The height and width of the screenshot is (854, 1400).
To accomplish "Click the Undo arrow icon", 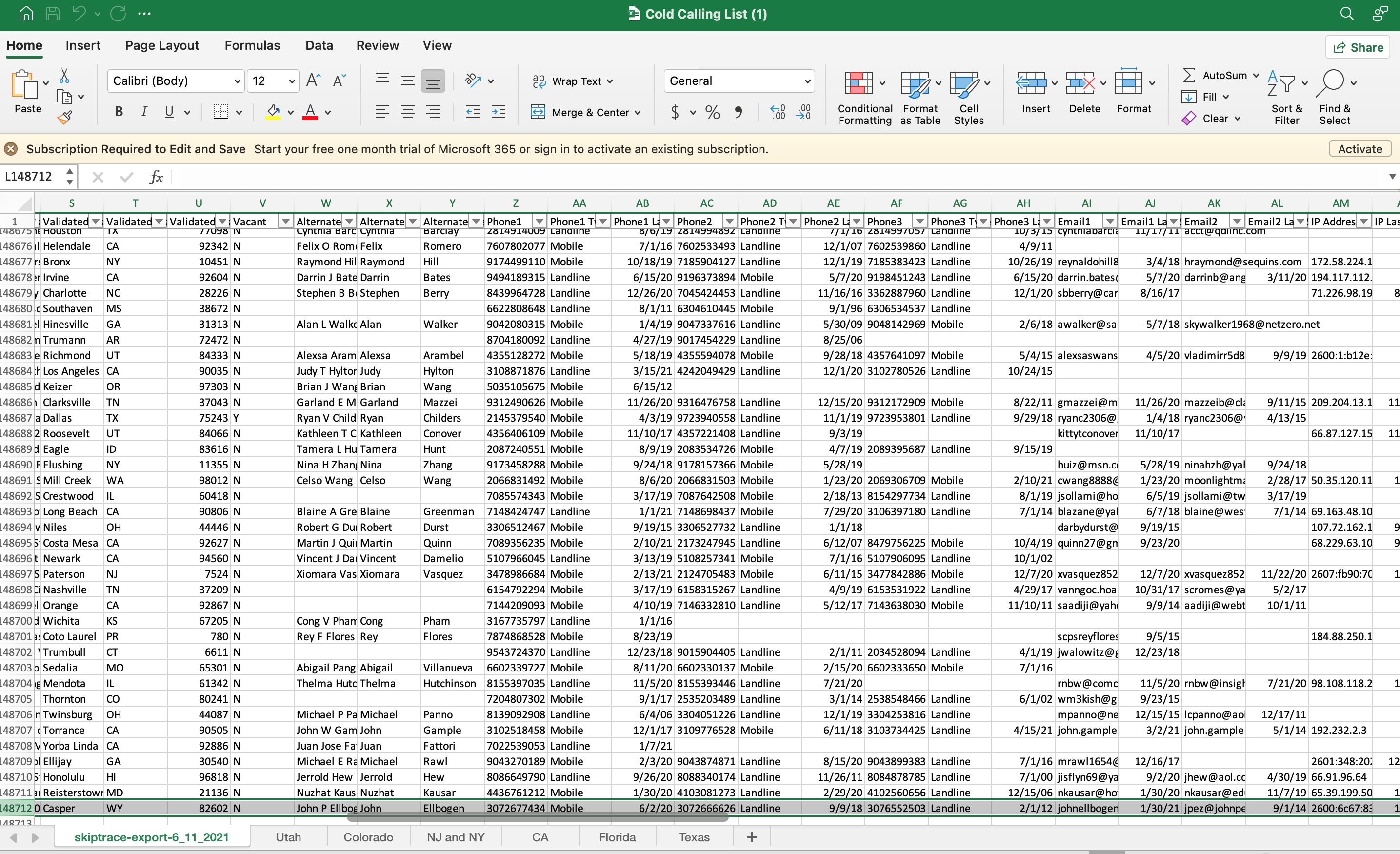I will [x=80, y=14].
